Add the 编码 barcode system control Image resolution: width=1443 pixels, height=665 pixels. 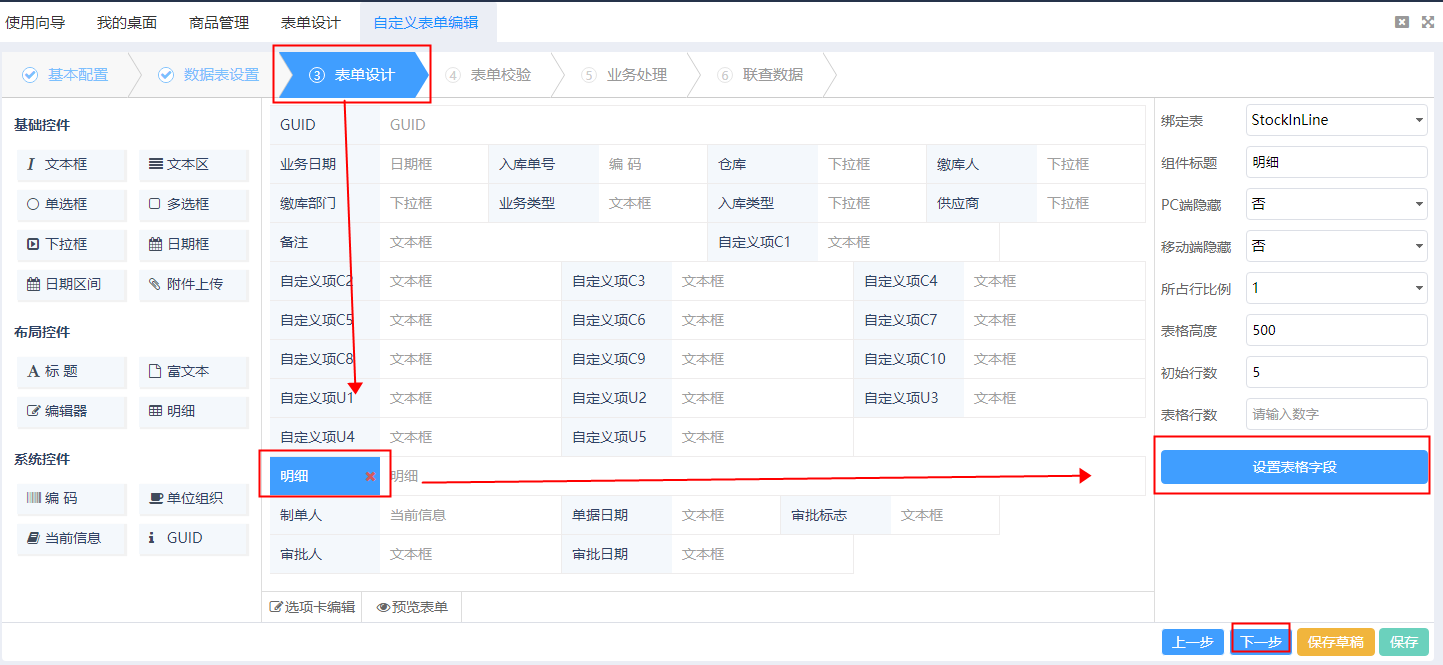click(72, 498)
